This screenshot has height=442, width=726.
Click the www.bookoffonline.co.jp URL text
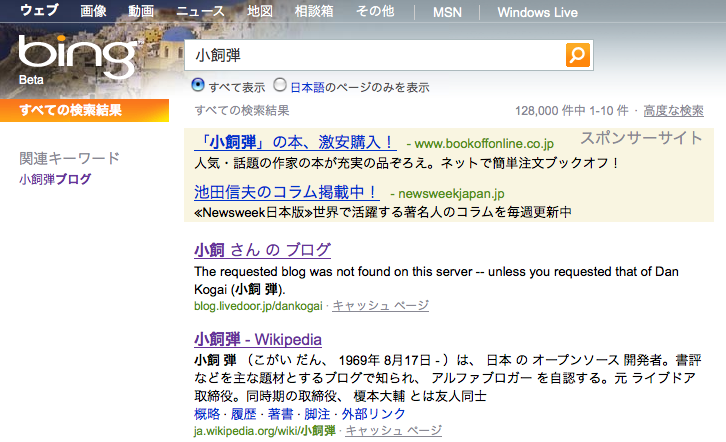click(484, 144)
